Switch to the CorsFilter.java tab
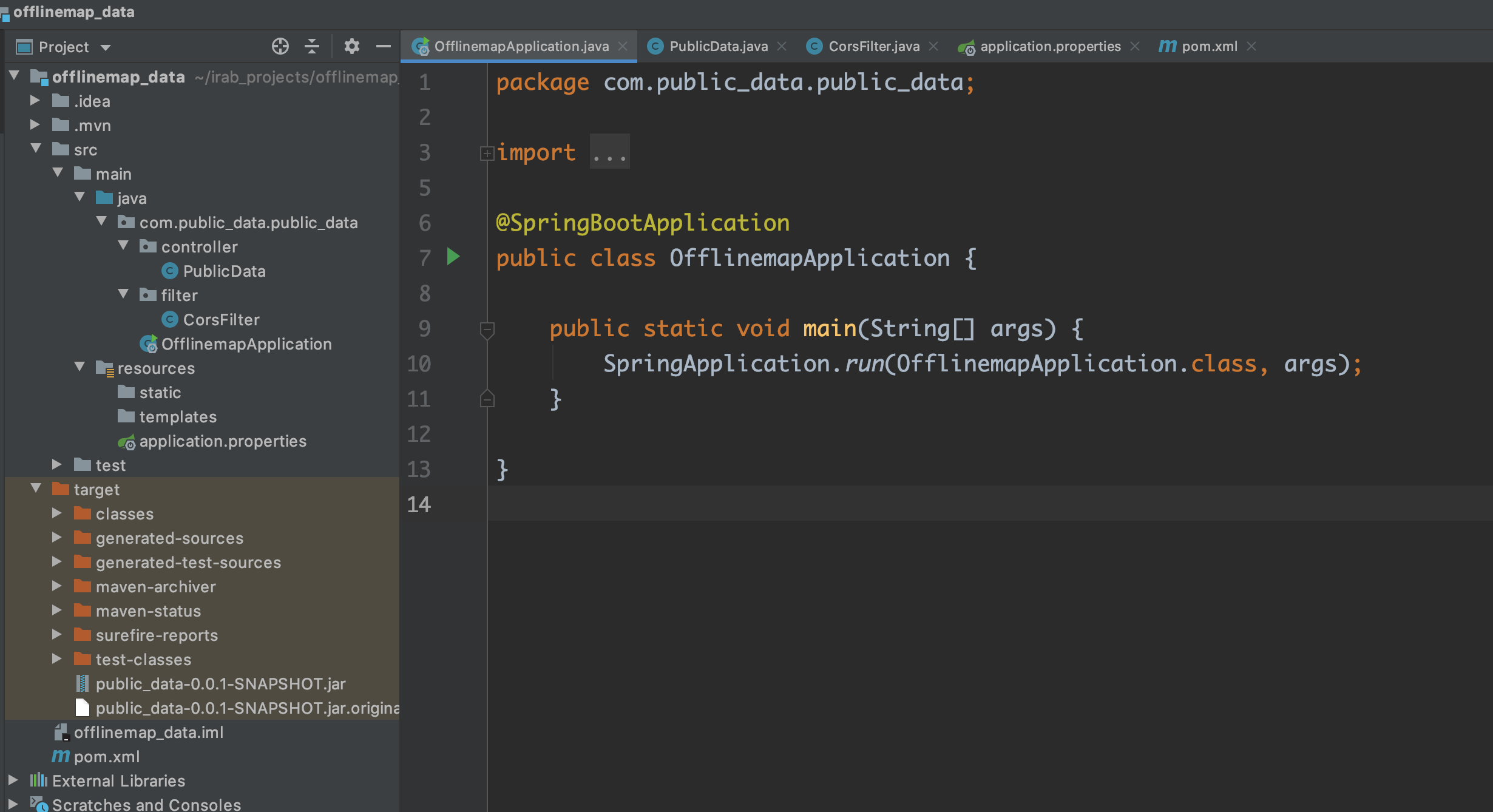This screenshot has height=812, width=1493. pos(873,46)
